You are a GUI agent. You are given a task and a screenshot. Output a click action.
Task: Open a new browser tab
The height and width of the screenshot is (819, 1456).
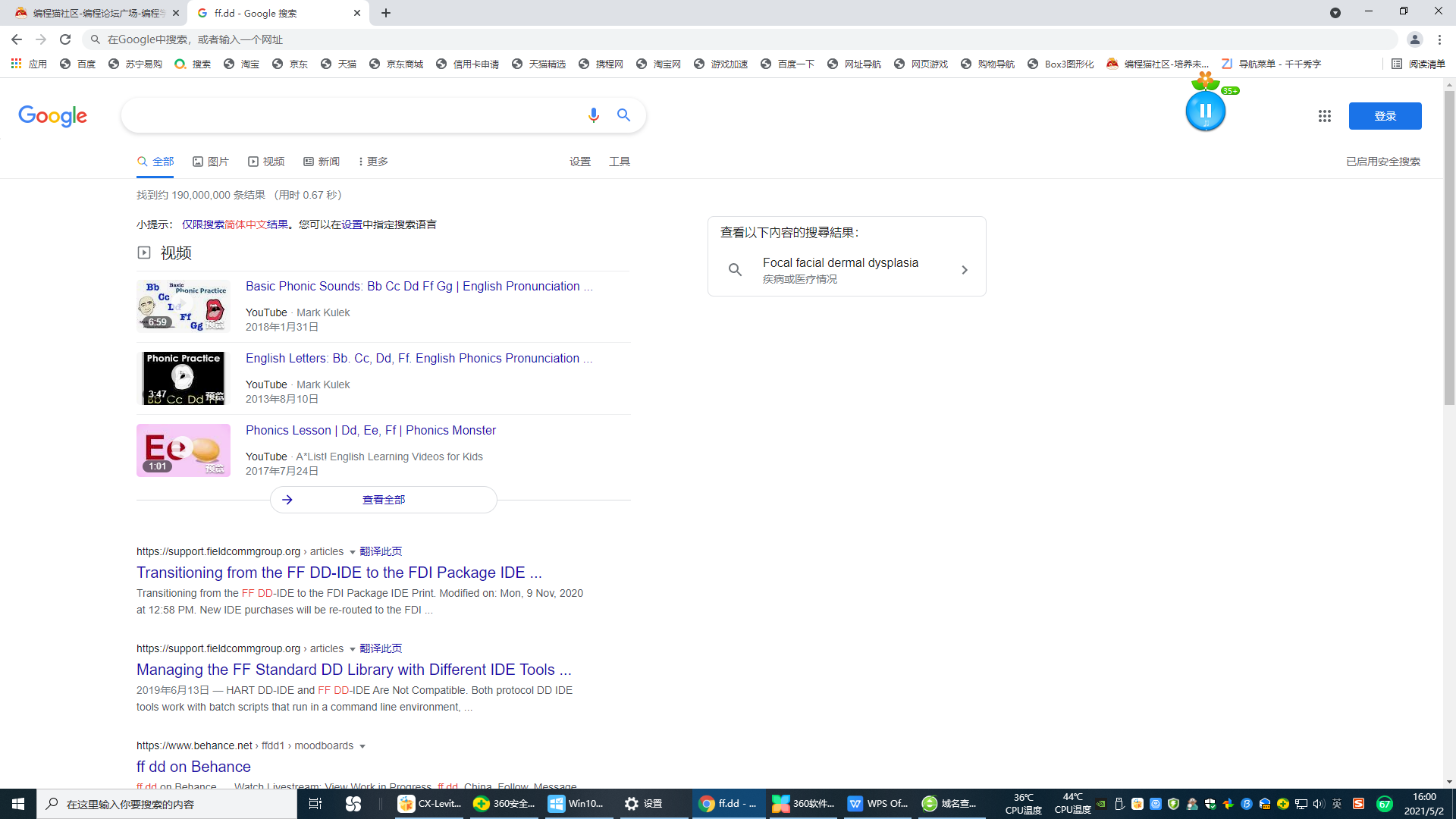386,13
